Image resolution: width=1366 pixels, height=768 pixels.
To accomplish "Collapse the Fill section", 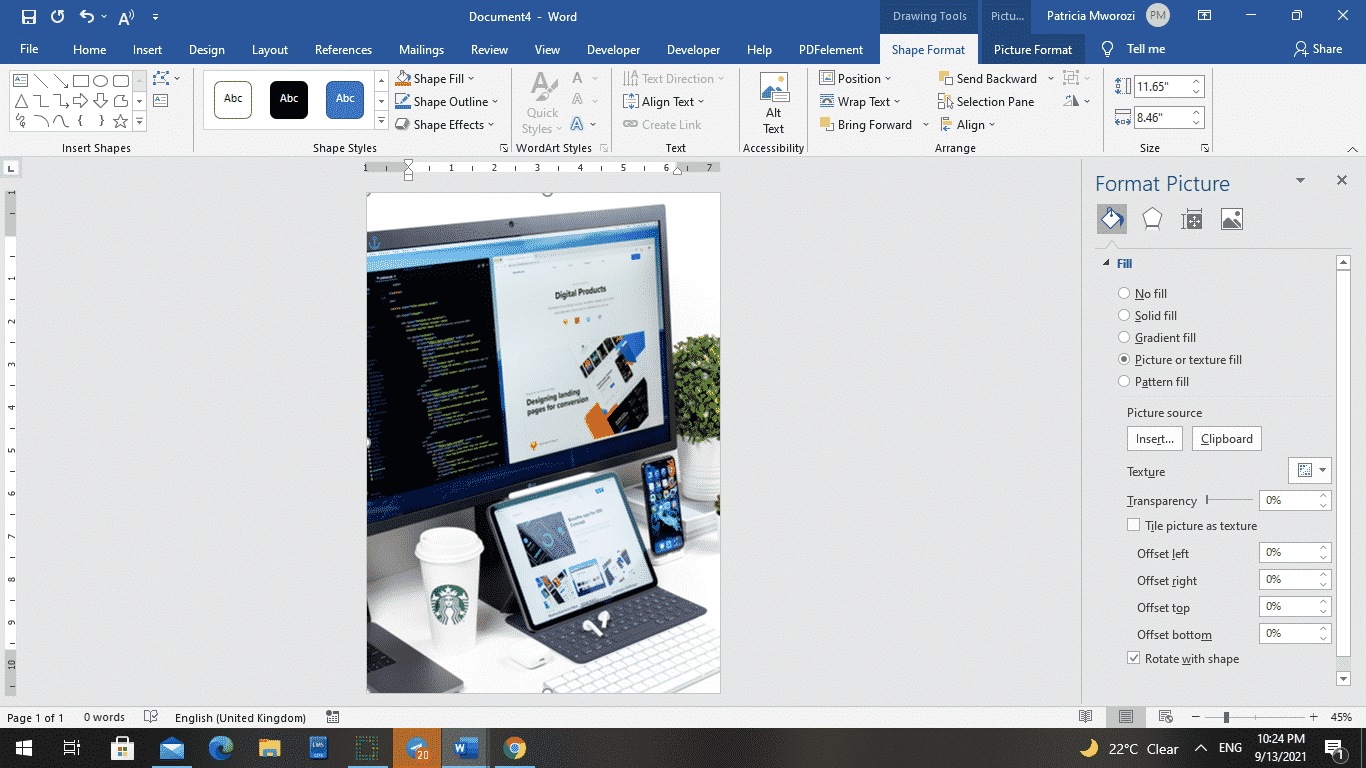I will pos(1107,263).
